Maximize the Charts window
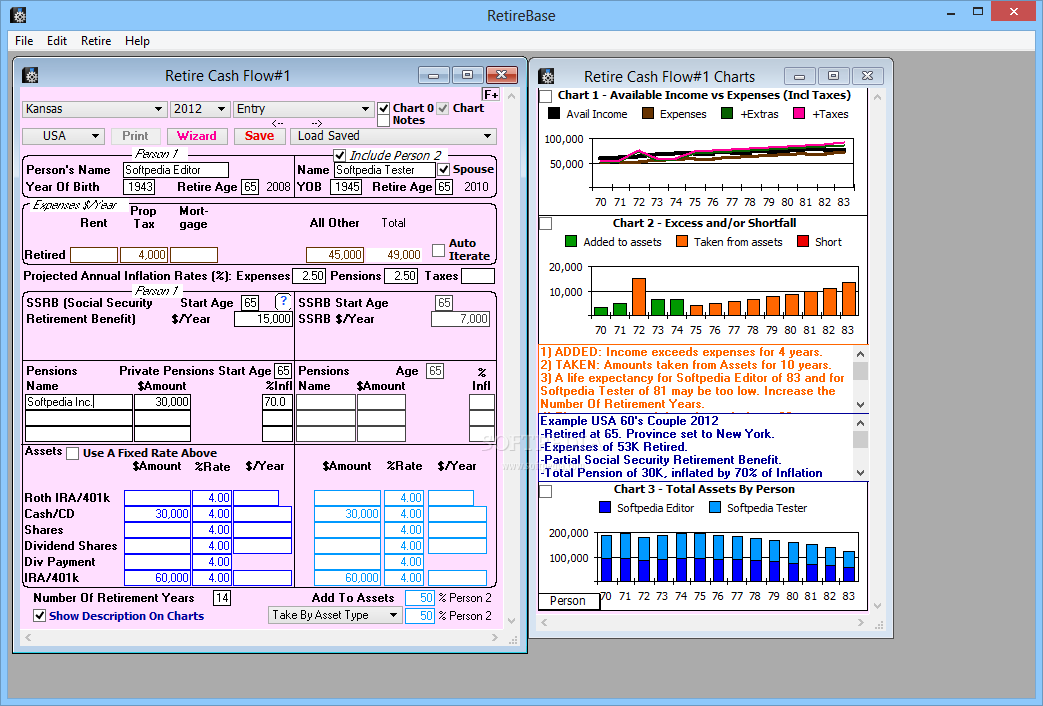The height and width of the screenshot is (706, 1043). pyautogui.click(x=833, y=76)
